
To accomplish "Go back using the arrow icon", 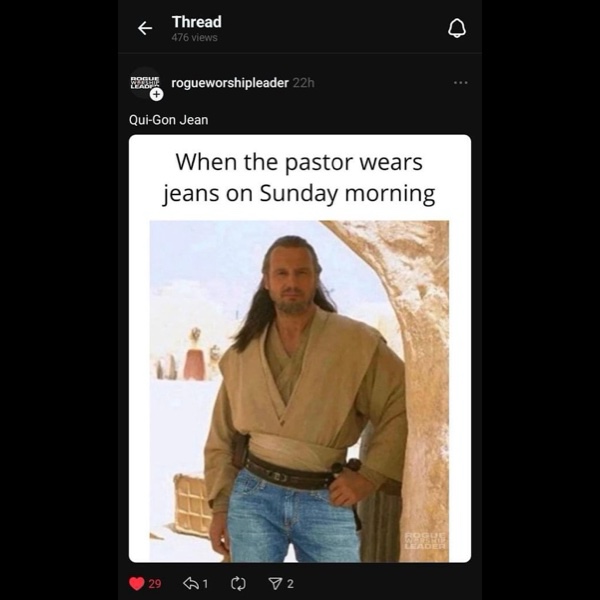I will pos(145,28).
